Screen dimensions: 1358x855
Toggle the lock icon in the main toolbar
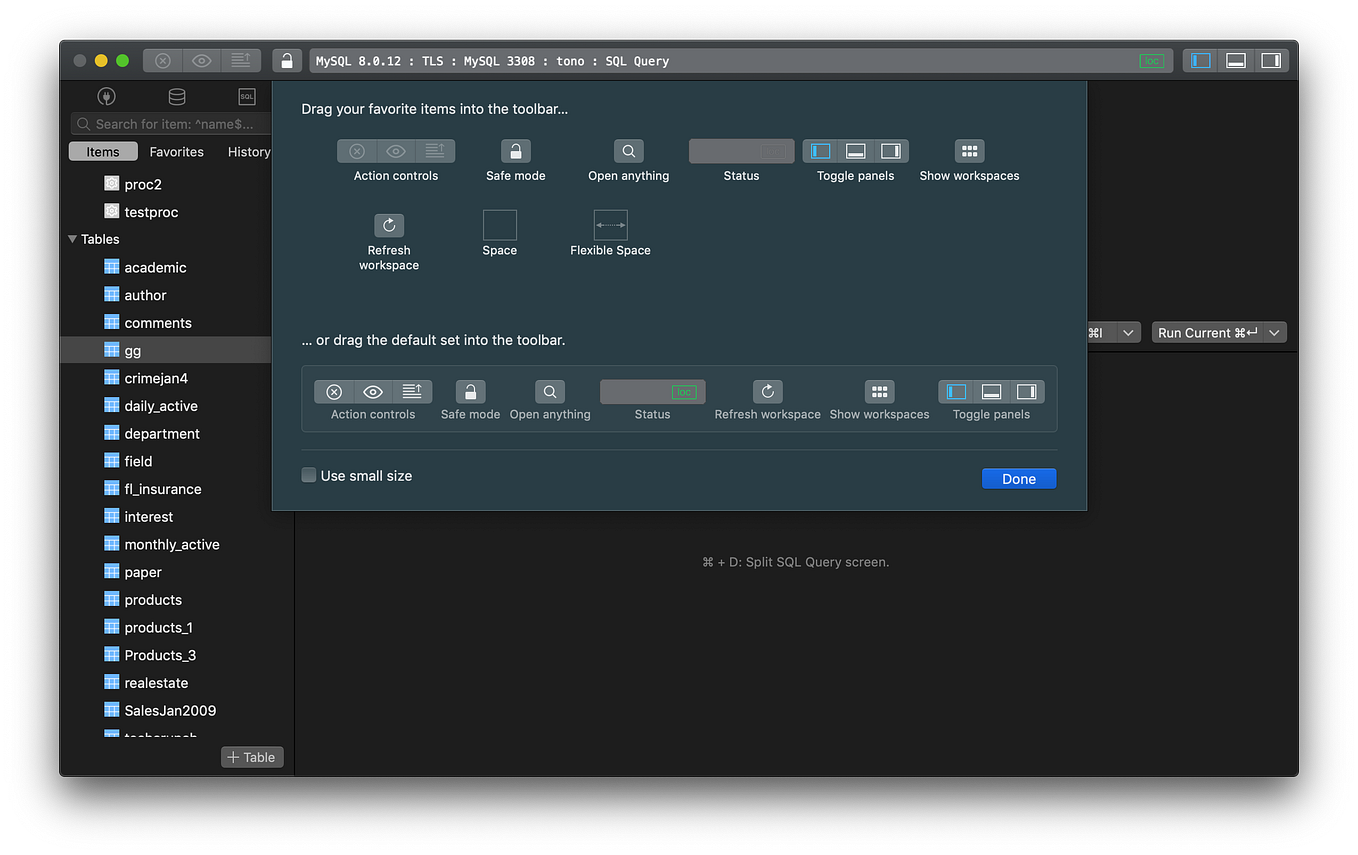[x=287, y=60]
